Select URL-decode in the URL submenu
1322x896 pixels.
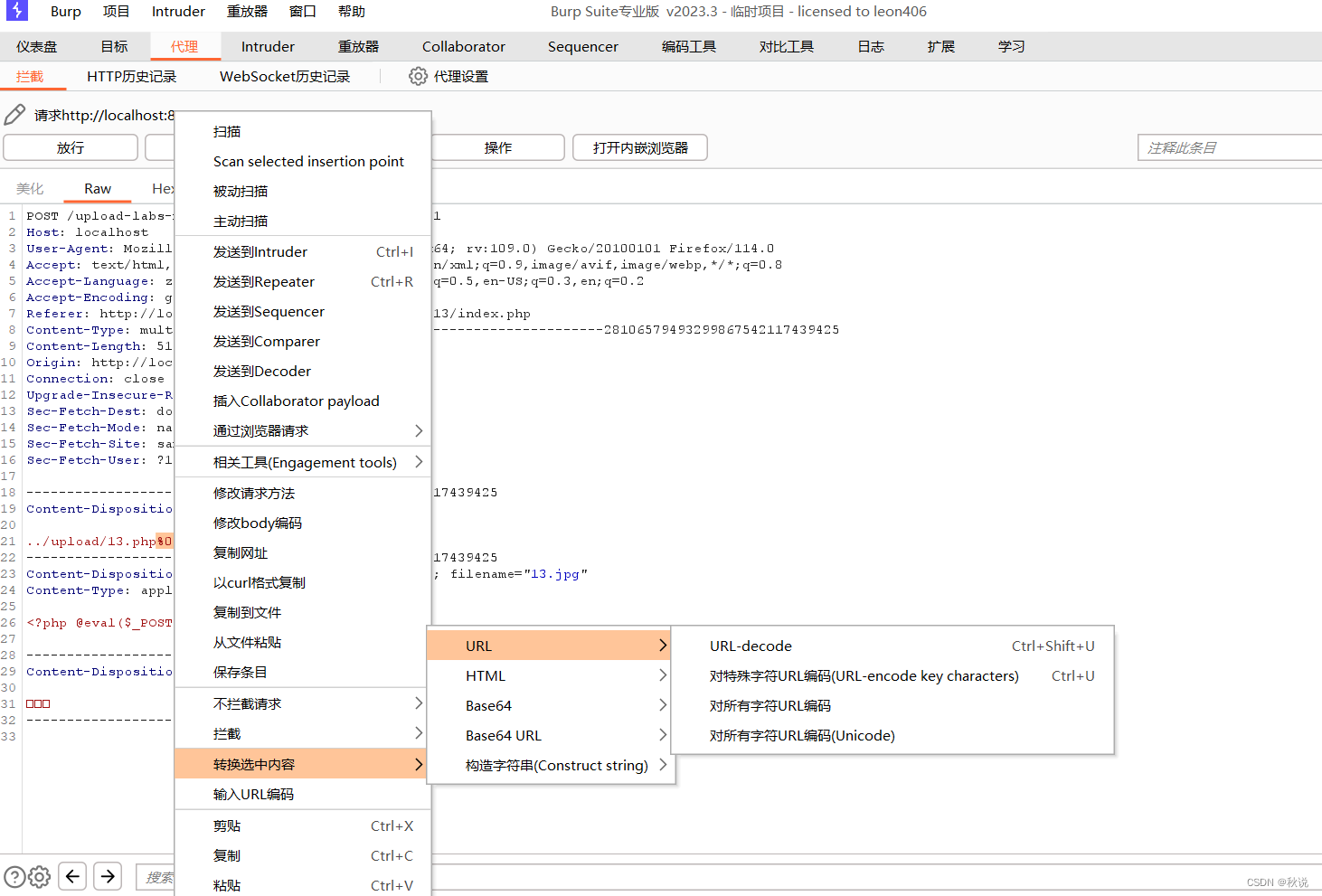click(x=892, y=646)
